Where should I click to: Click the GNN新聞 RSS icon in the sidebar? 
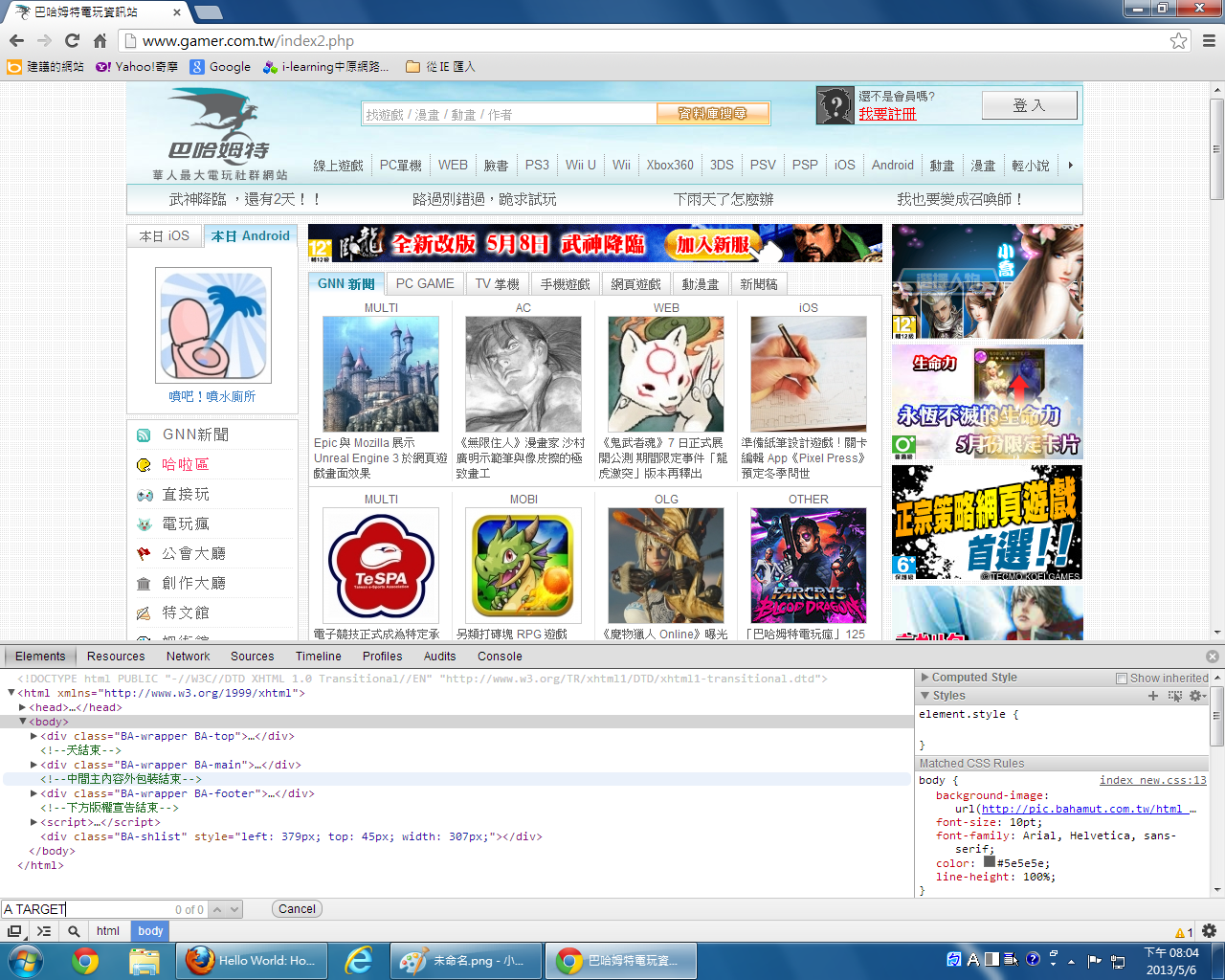pos(144,435)
